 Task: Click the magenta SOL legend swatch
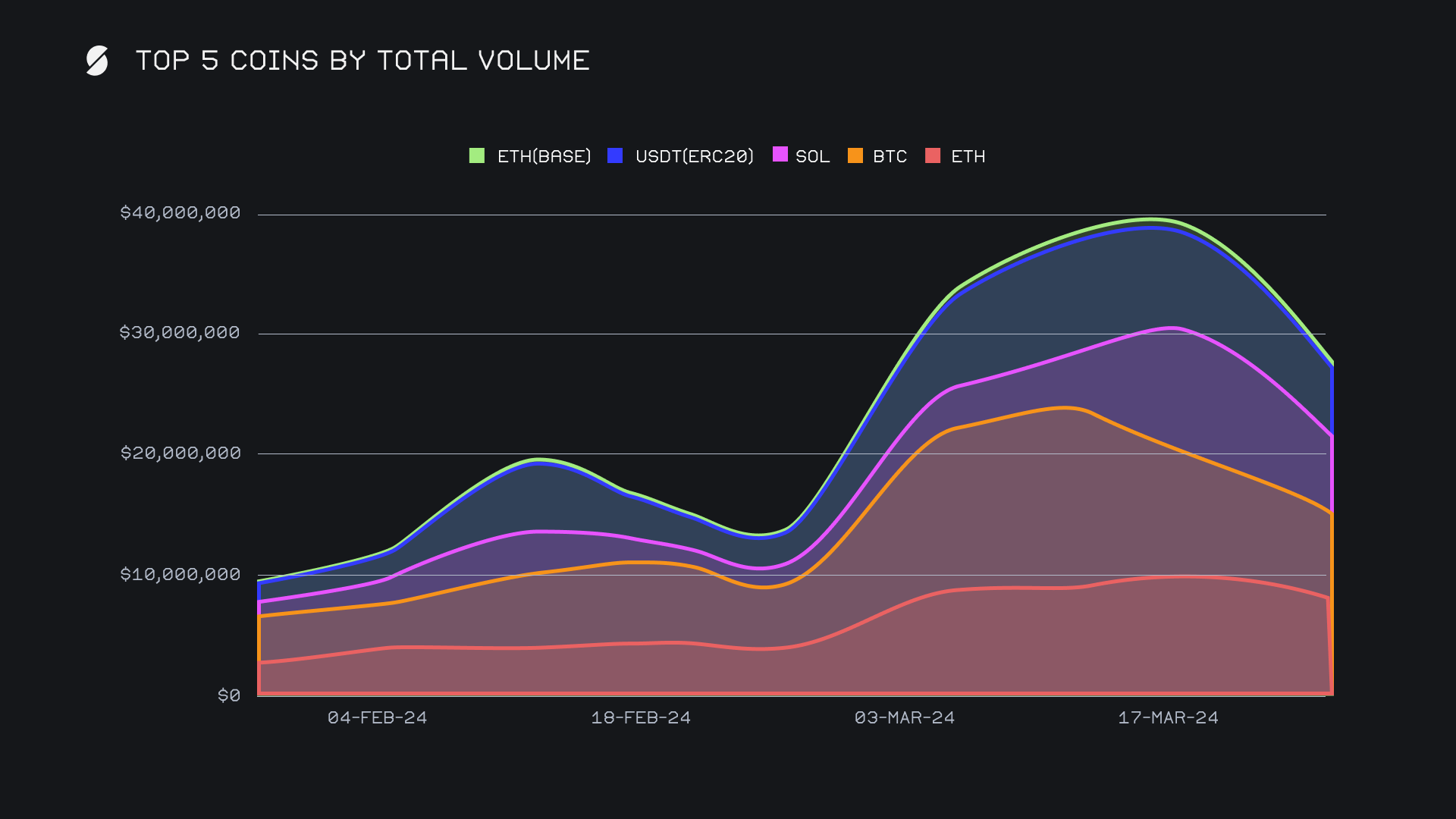click(780, 155)
